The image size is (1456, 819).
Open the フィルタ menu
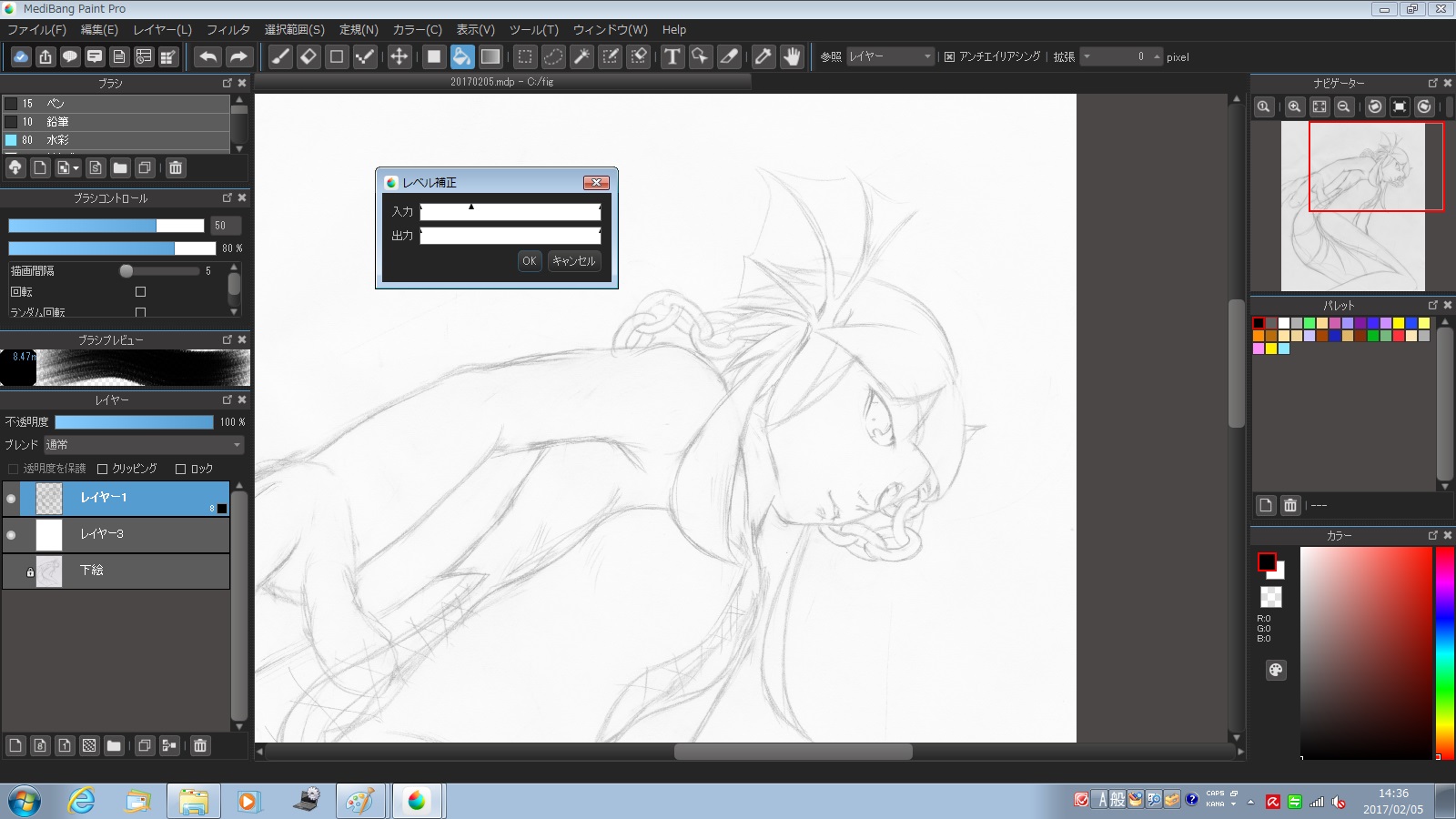tap(227, 30)
